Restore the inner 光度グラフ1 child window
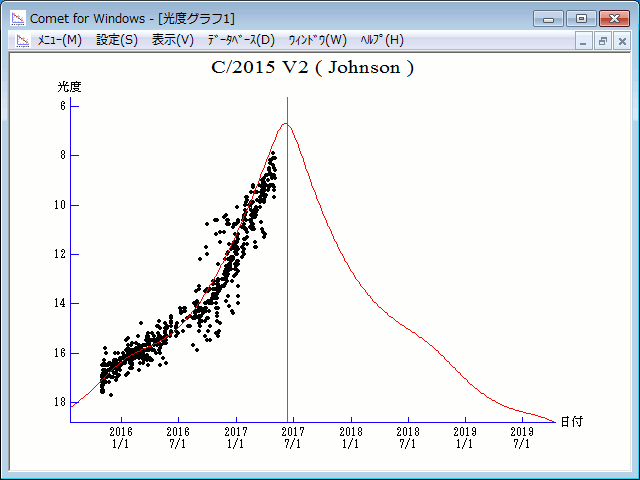The width and height of the screenshot is (640, 480). point(603,41)
